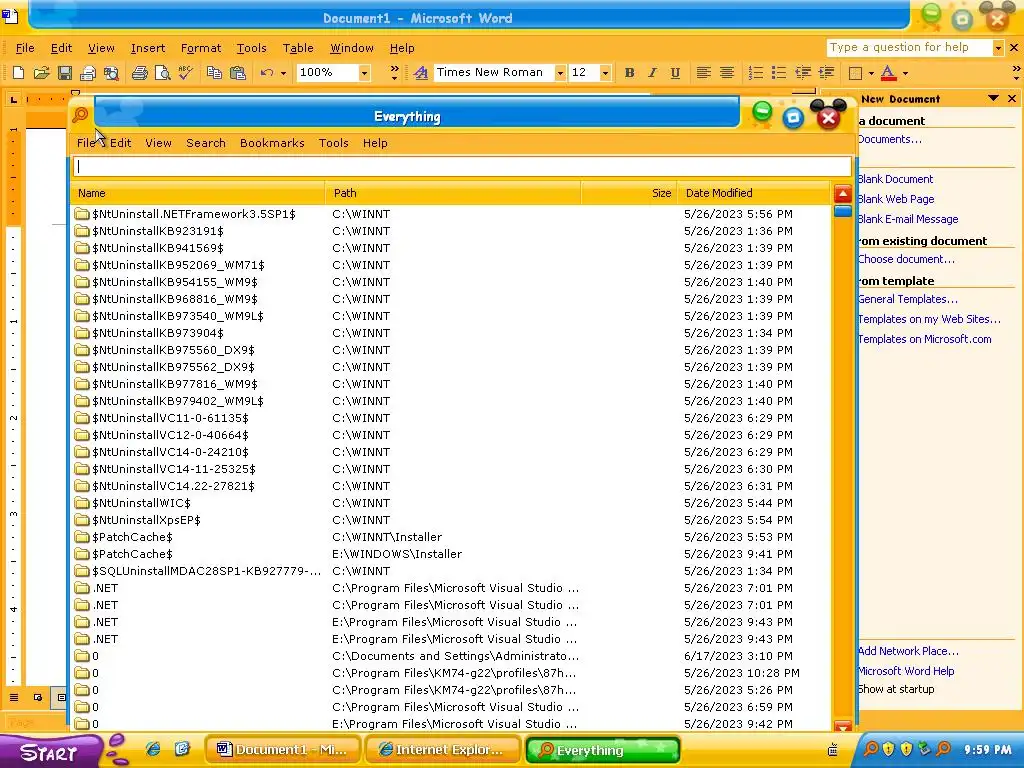
Task: Click Internet Explorer quick launch icon
Action: click(153, 749)
